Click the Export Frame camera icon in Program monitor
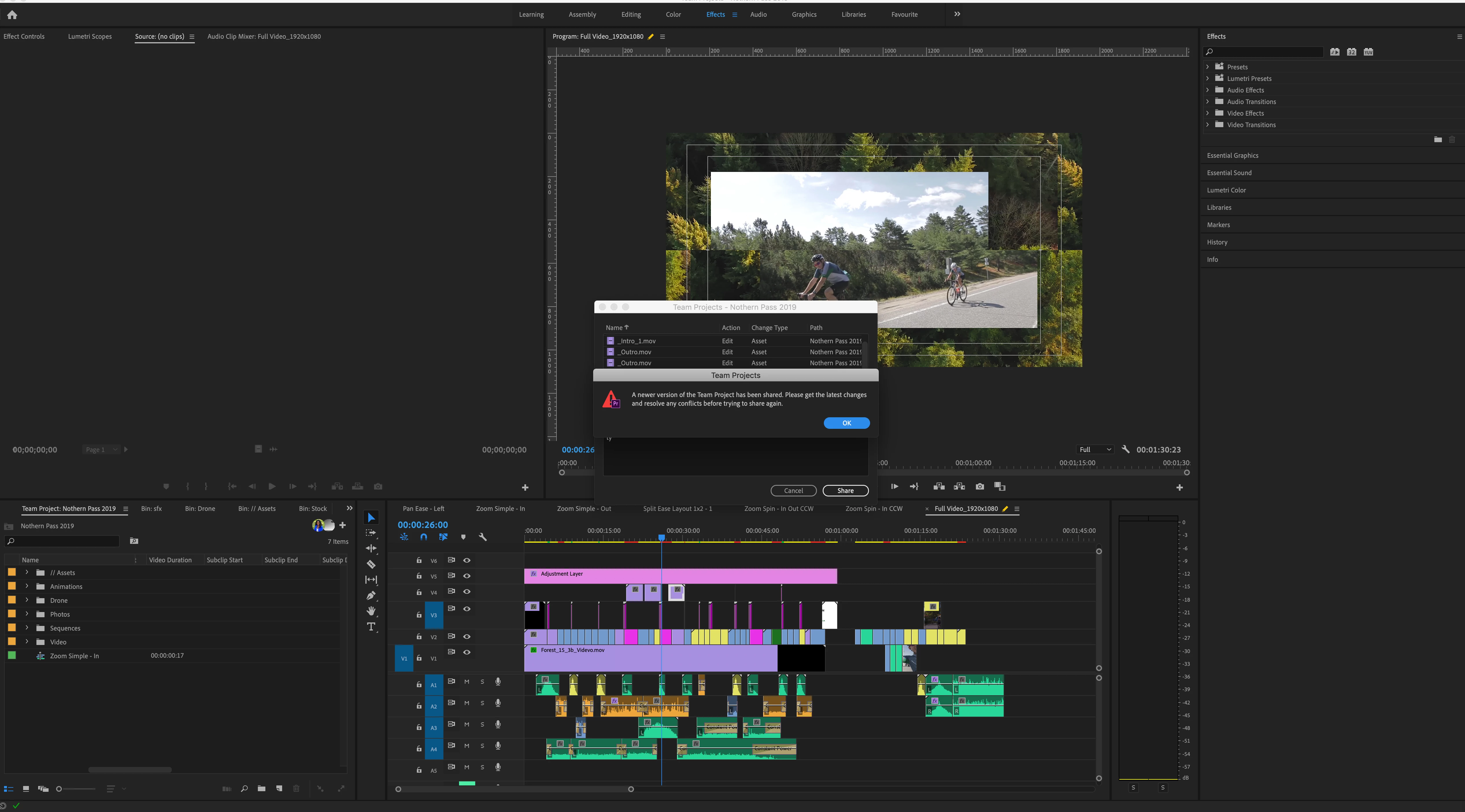 pos(979,486)
